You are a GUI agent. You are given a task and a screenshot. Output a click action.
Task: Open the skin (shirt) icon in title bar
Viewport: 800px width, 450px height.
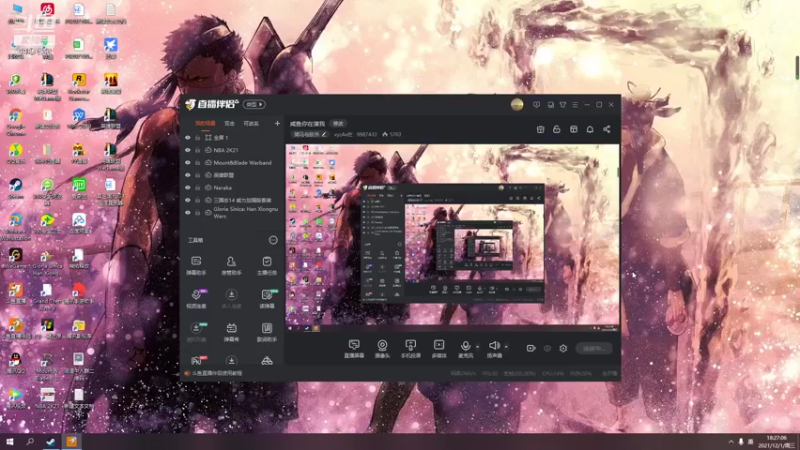(563, 105)
